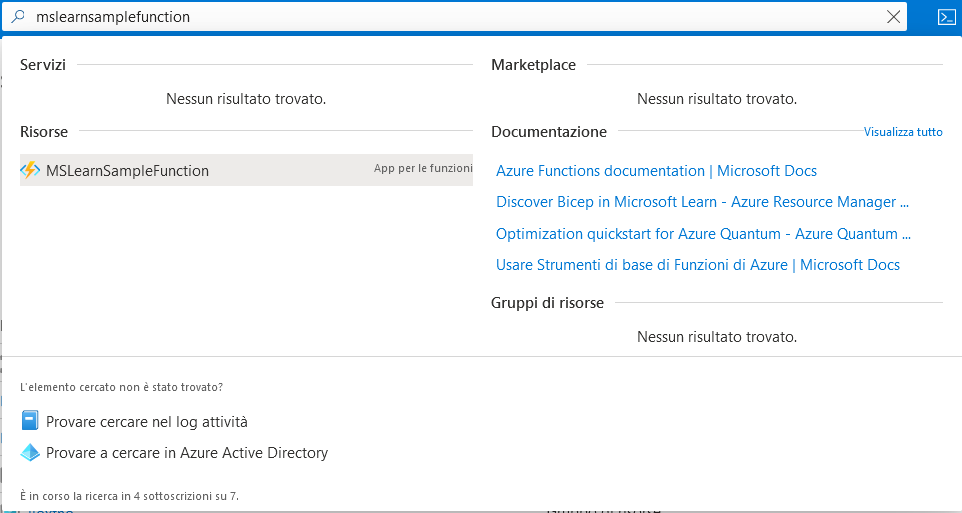Click 'Visualizza tutto' next to Documentazione
The height and width of the screenshot is (513, 962).
[902, 132]
